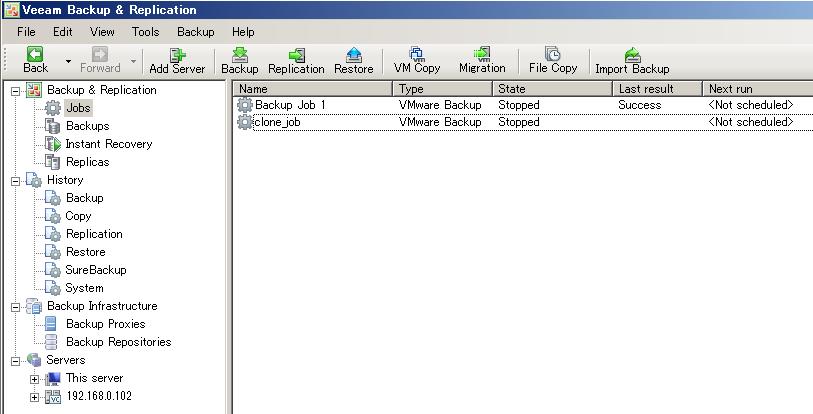This screenshot has height=414, width=813.
Task: Click the Import Backup toolbar icon
Action: pyautogui.click(x=633, y=55)
